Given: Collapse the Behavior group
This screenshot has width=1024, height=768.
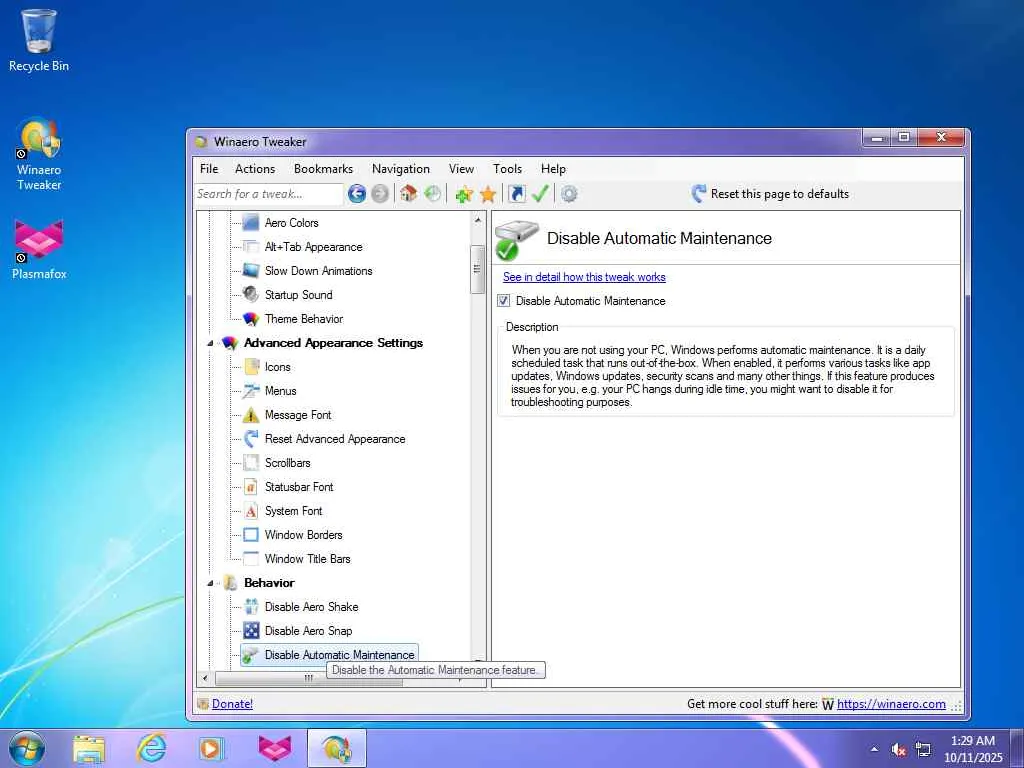Looking at the screenshot, I should (x=210, y=583).
